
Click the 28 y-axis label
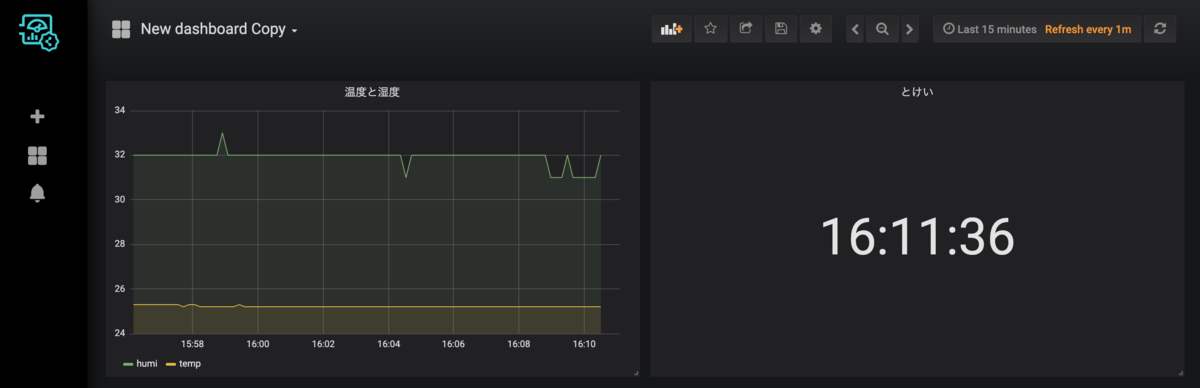120,244
